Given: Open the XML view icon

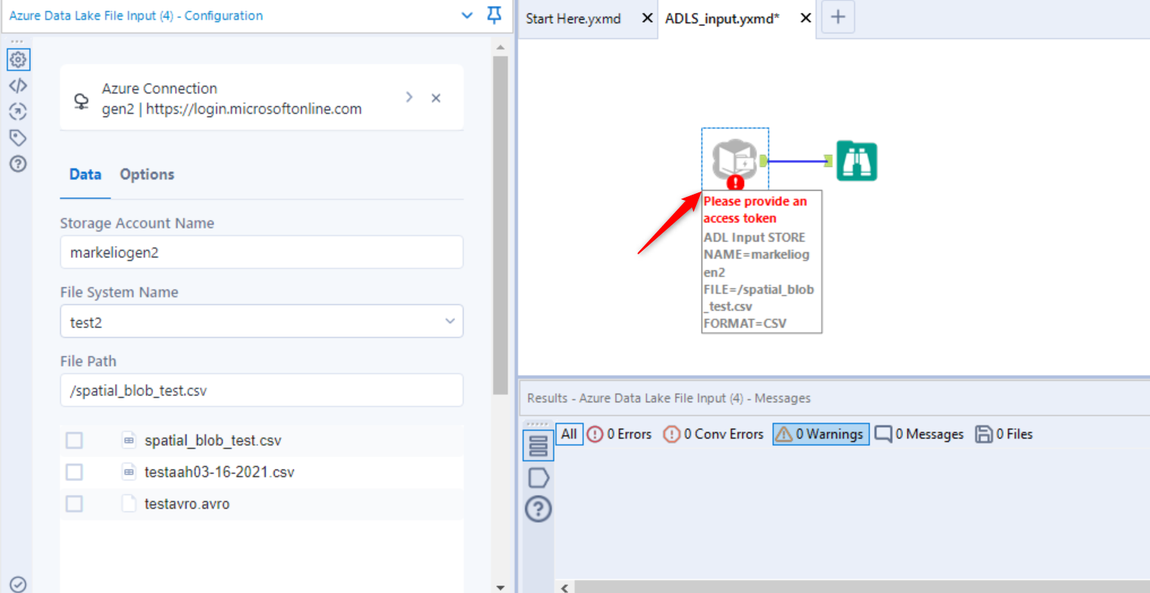Looking at the screenshot, I should click(18, 86).
